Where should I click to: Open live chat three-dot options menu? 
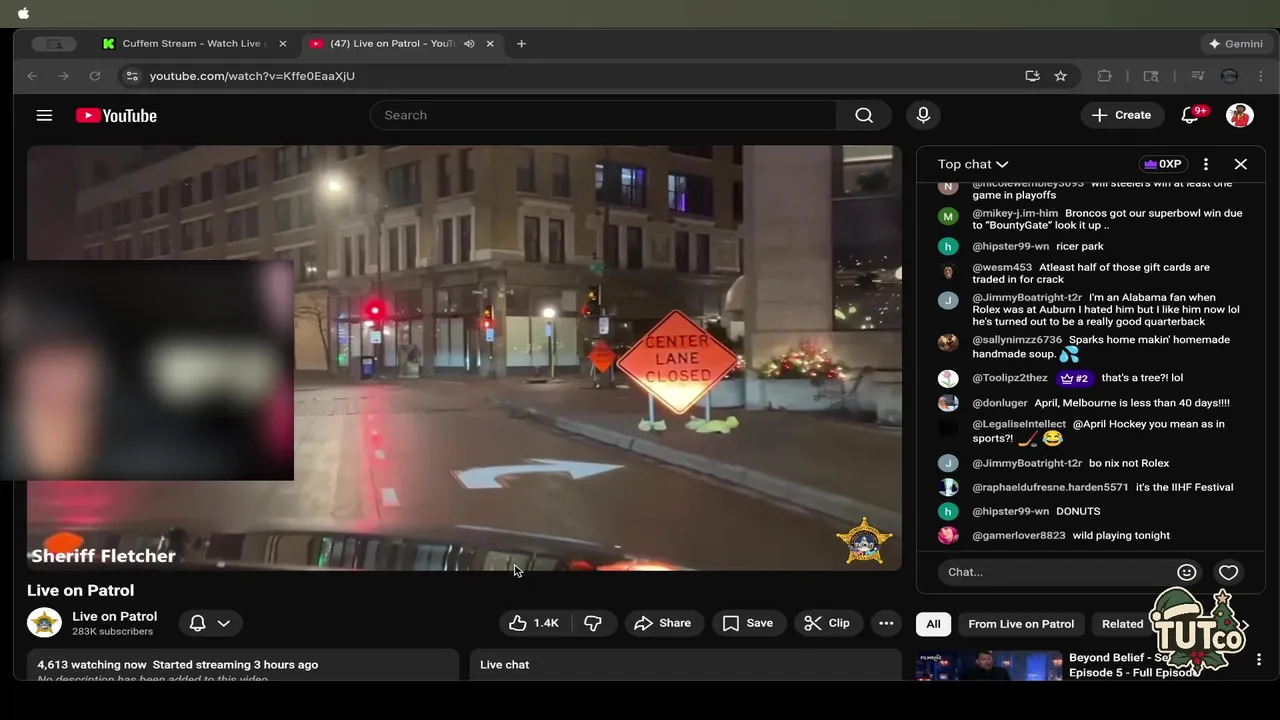click(1205, 164)
